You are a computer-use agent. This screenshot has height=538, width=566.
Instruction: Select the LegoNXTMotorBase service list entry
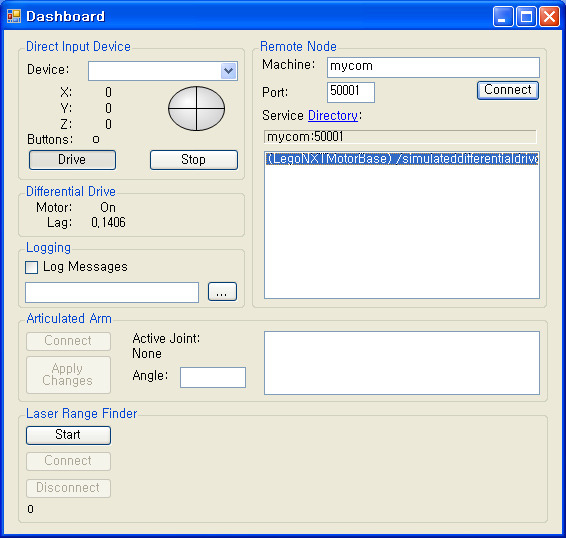pyautogui.click(x=402, y=159)
